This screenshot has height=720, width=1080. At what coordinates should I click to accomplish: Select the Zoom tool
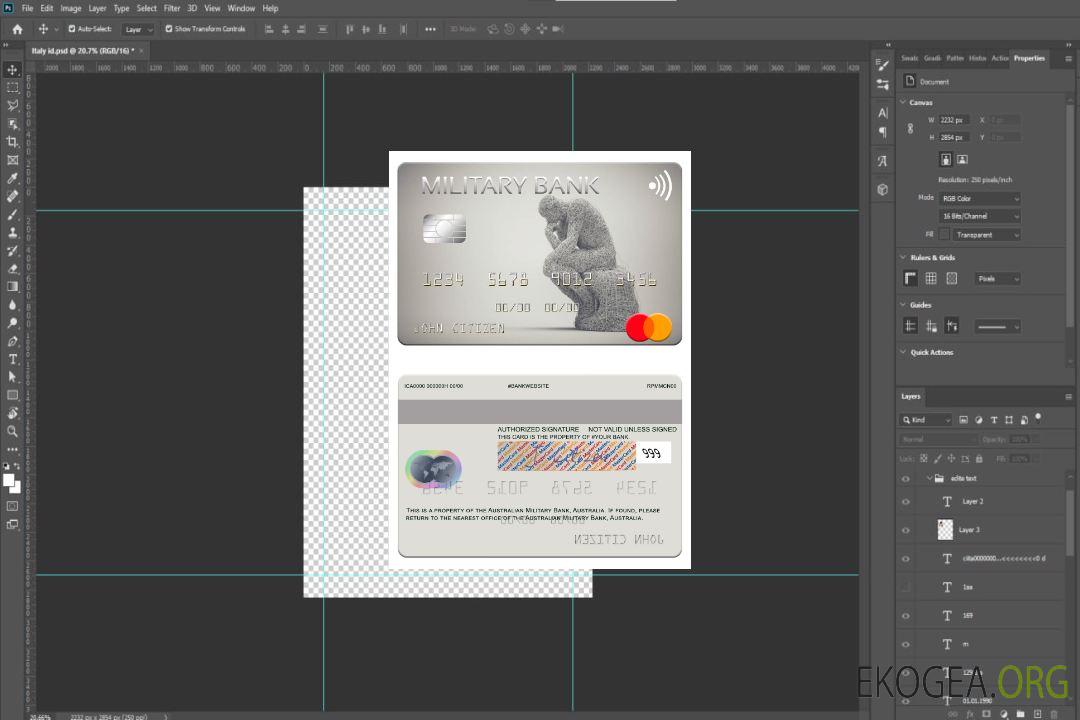13,431
